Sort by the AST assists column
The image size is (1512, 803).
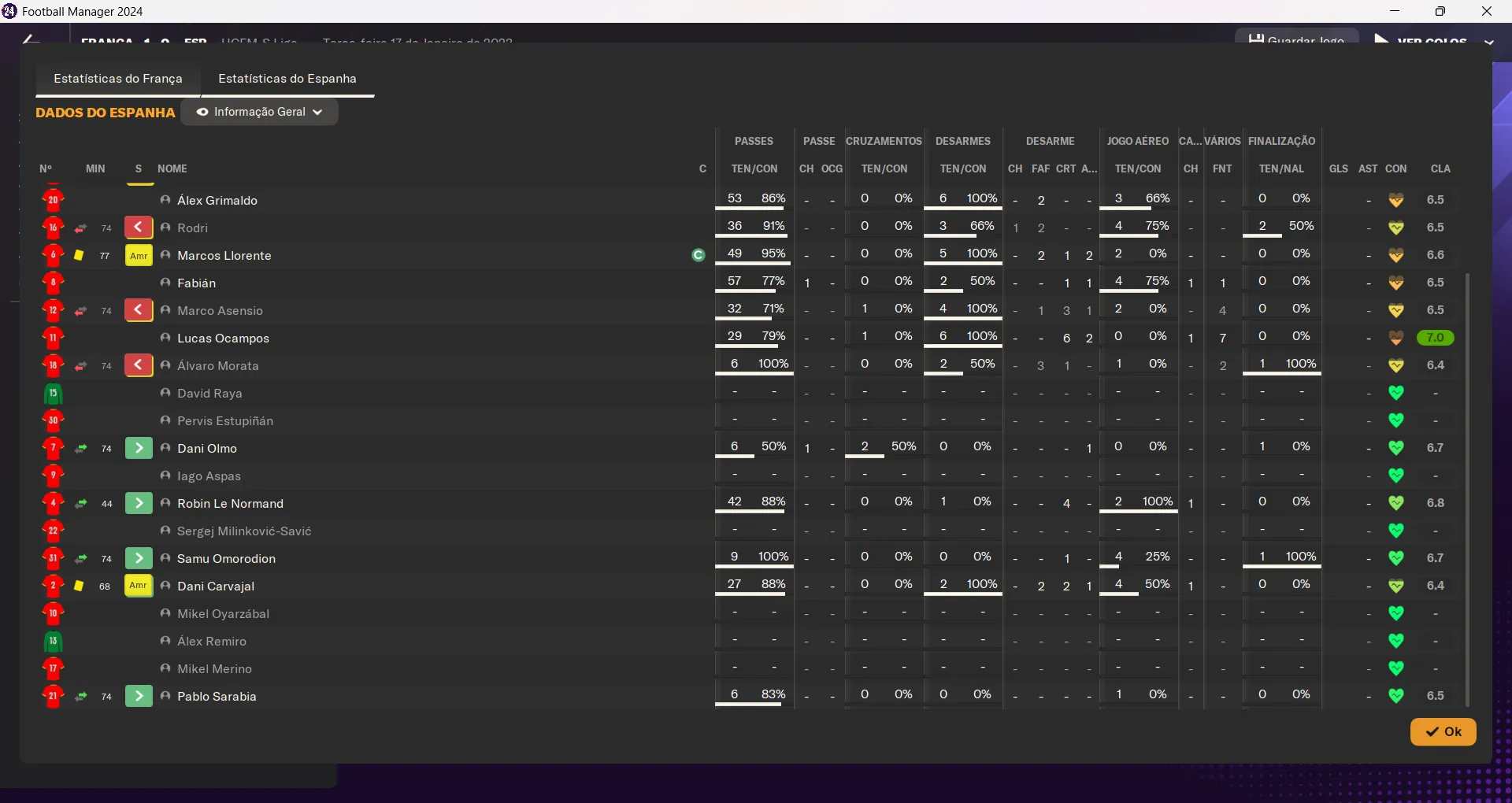pos(1368,168)
